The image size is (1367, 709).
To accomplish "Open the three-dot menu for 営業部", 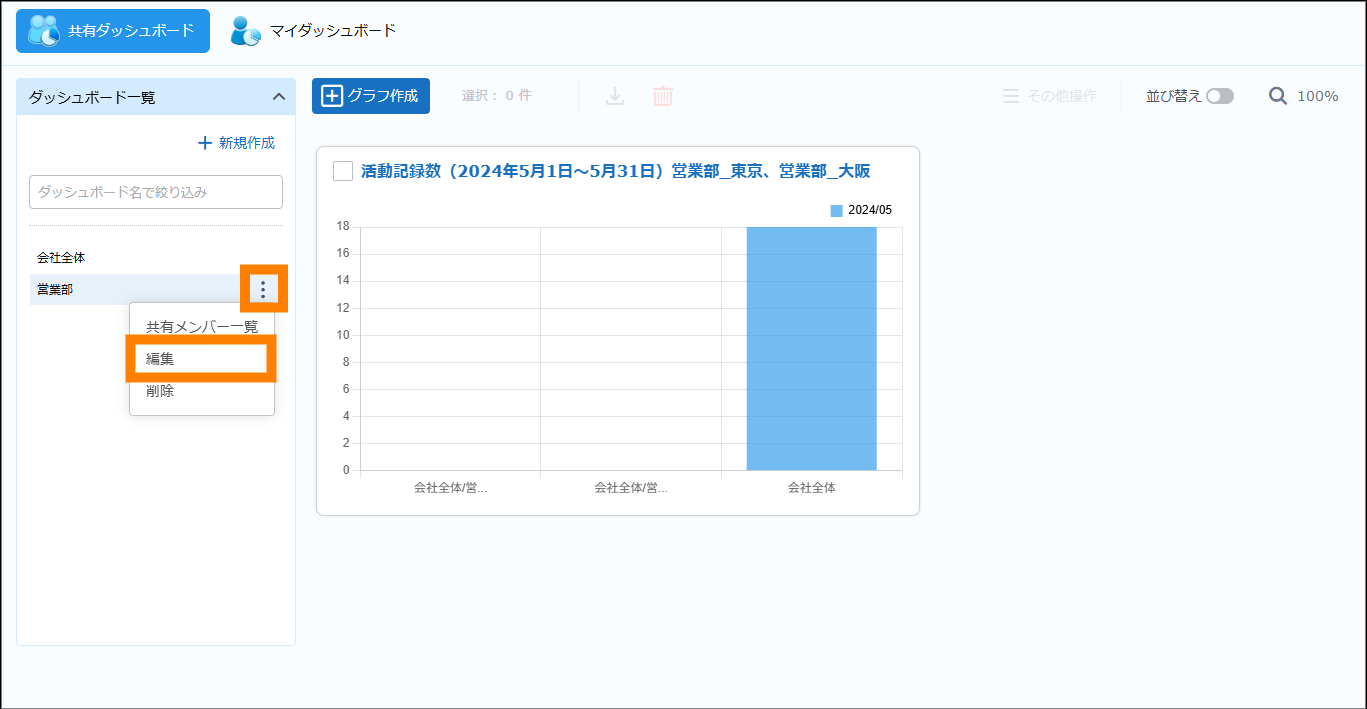I will pos(263,289).
